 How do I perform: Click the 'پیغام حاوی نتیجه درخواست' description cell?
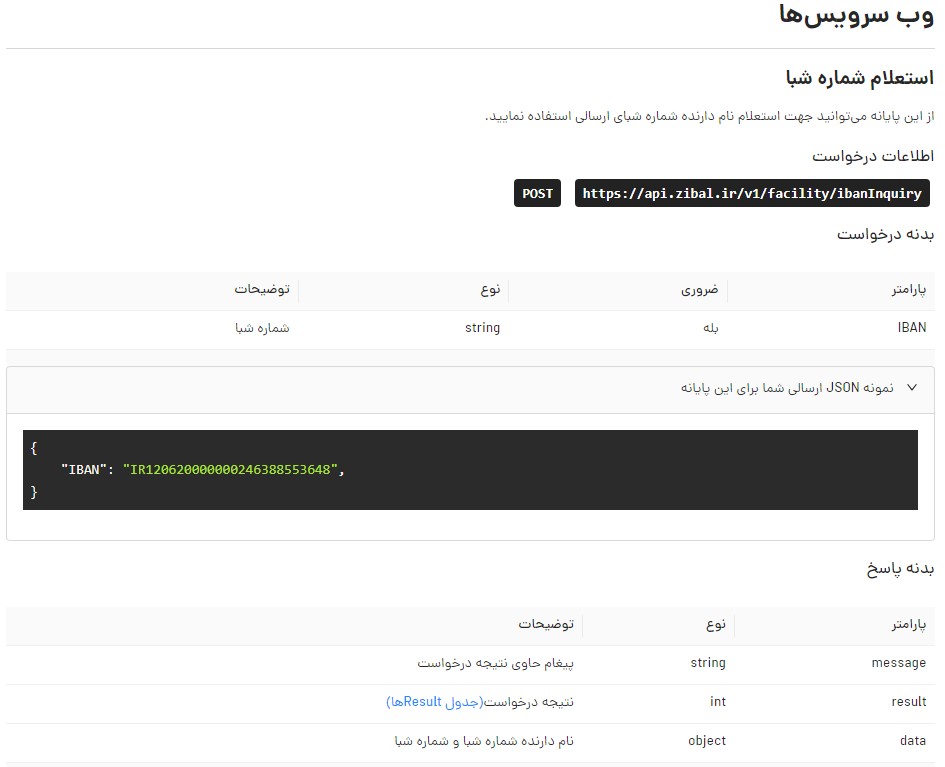495,663
